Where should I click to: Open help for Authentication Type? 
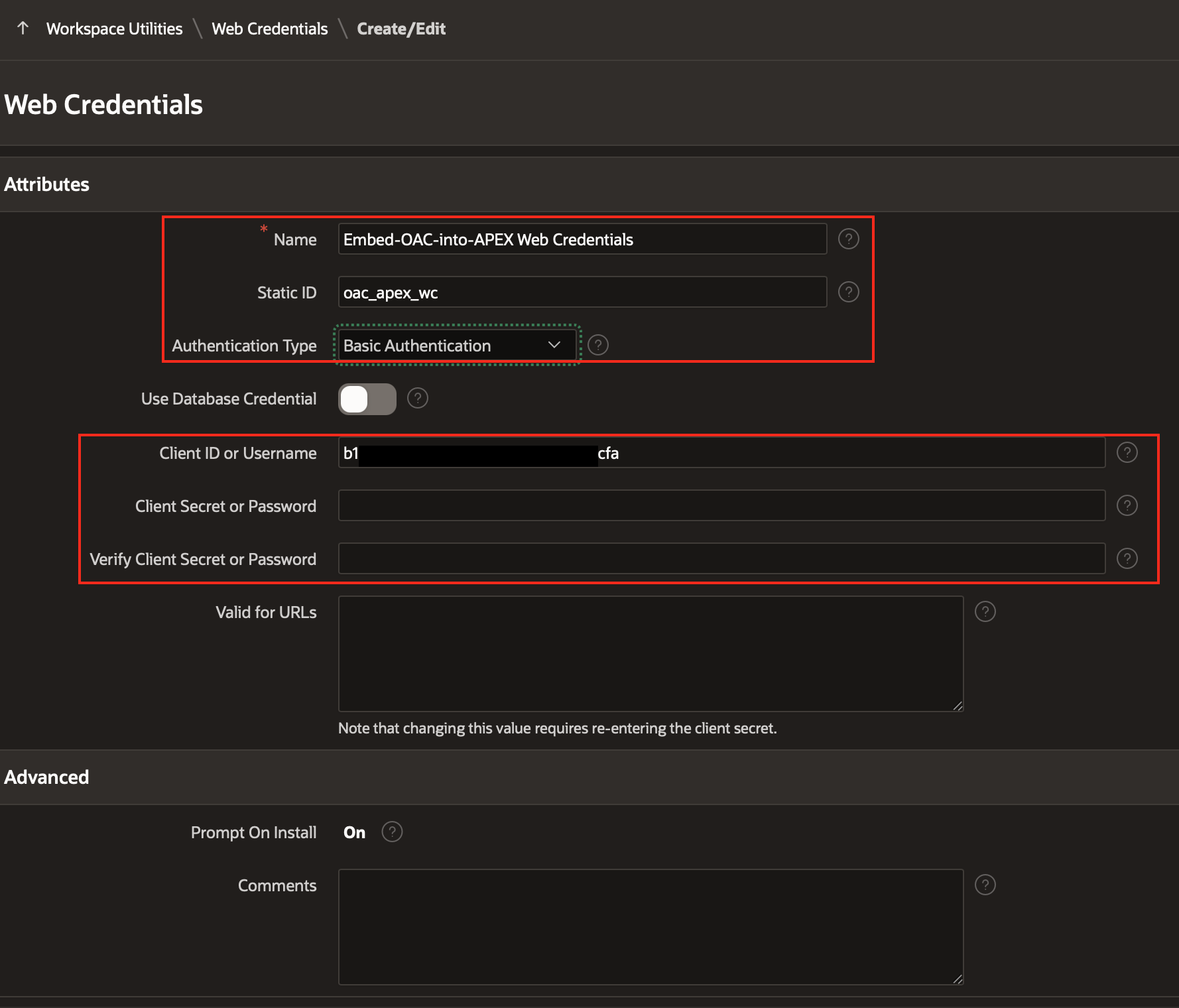tap(598, 345)
